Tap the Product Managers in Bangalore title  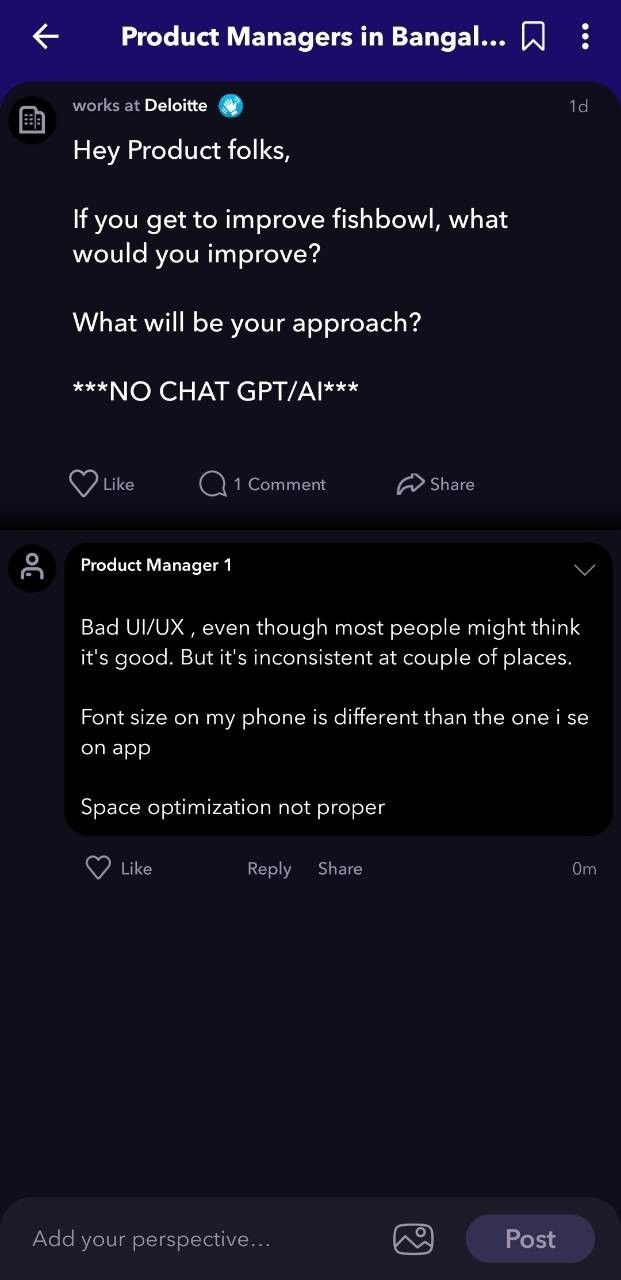point(313,37)
